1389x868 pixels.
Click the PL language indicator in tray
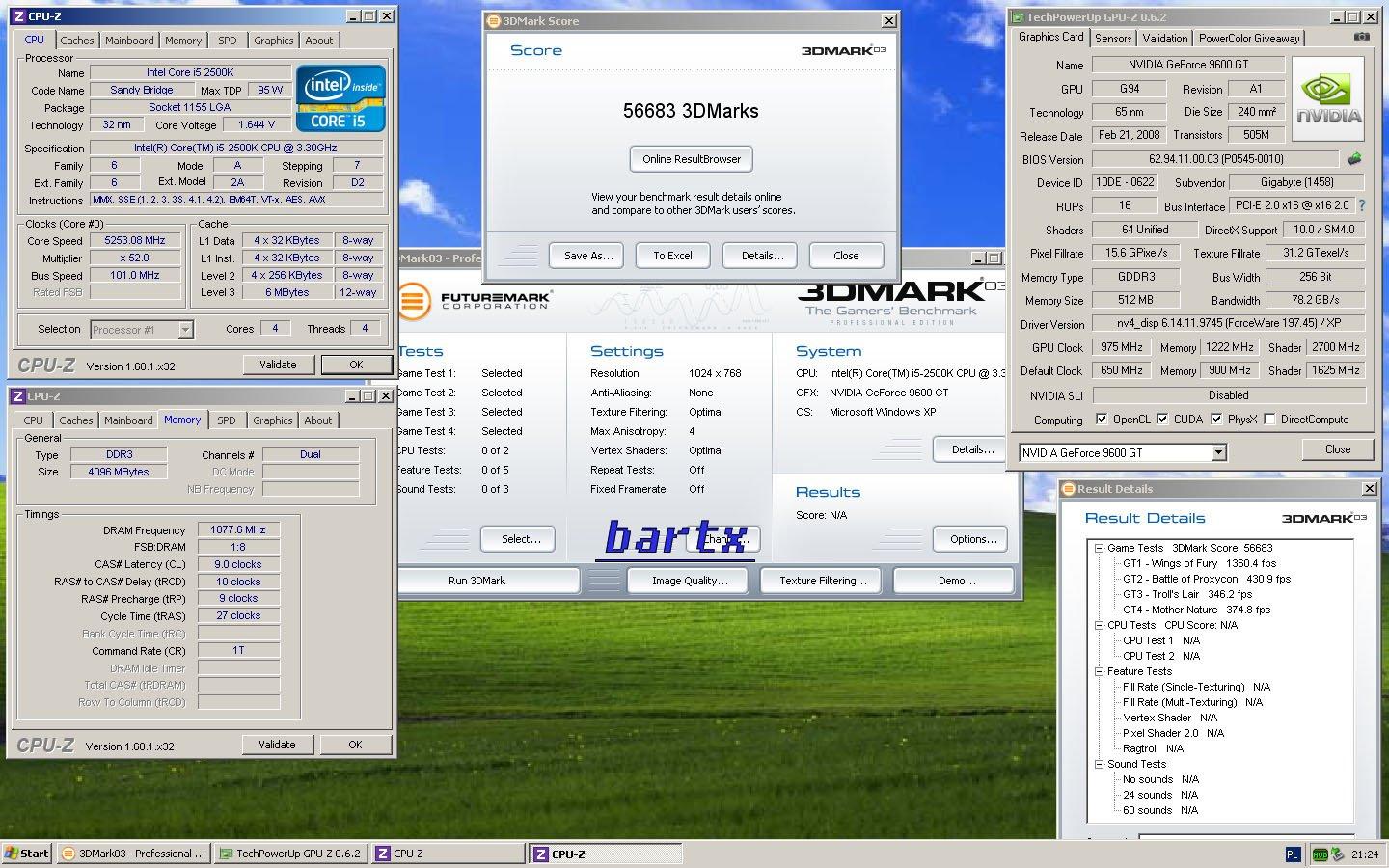click(x=1293, y=854)
